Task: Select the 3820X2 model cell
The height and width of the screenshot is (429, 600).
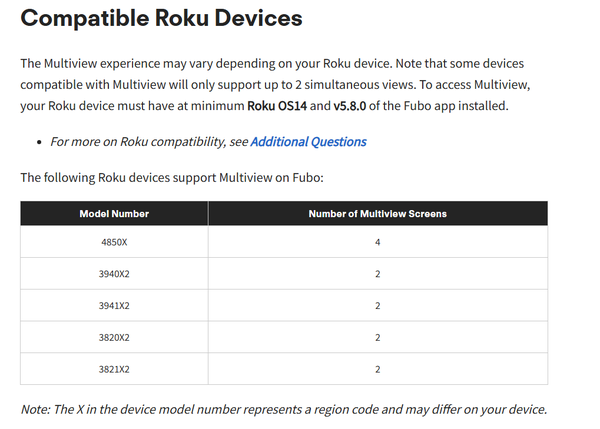Action: [114, 337]
